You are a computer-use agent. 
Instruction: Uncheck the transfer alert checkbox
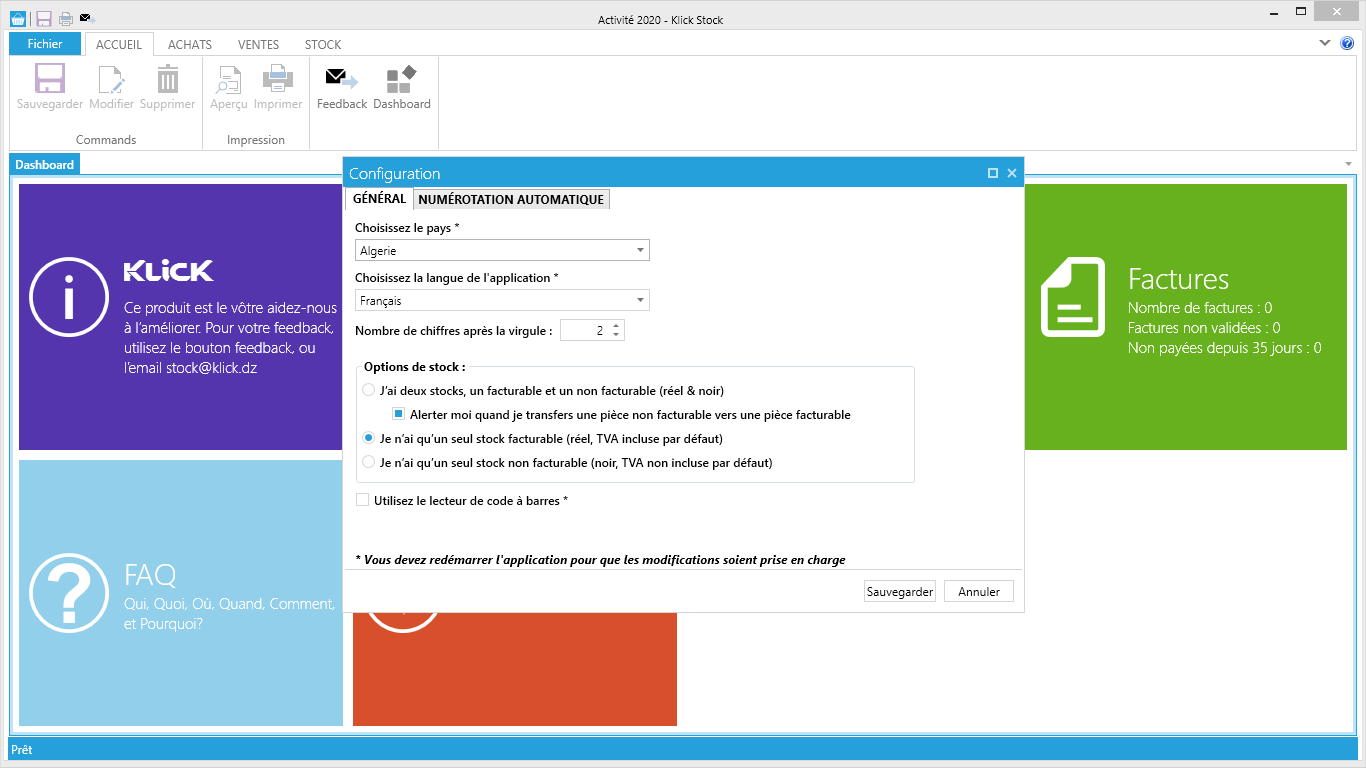398,415
